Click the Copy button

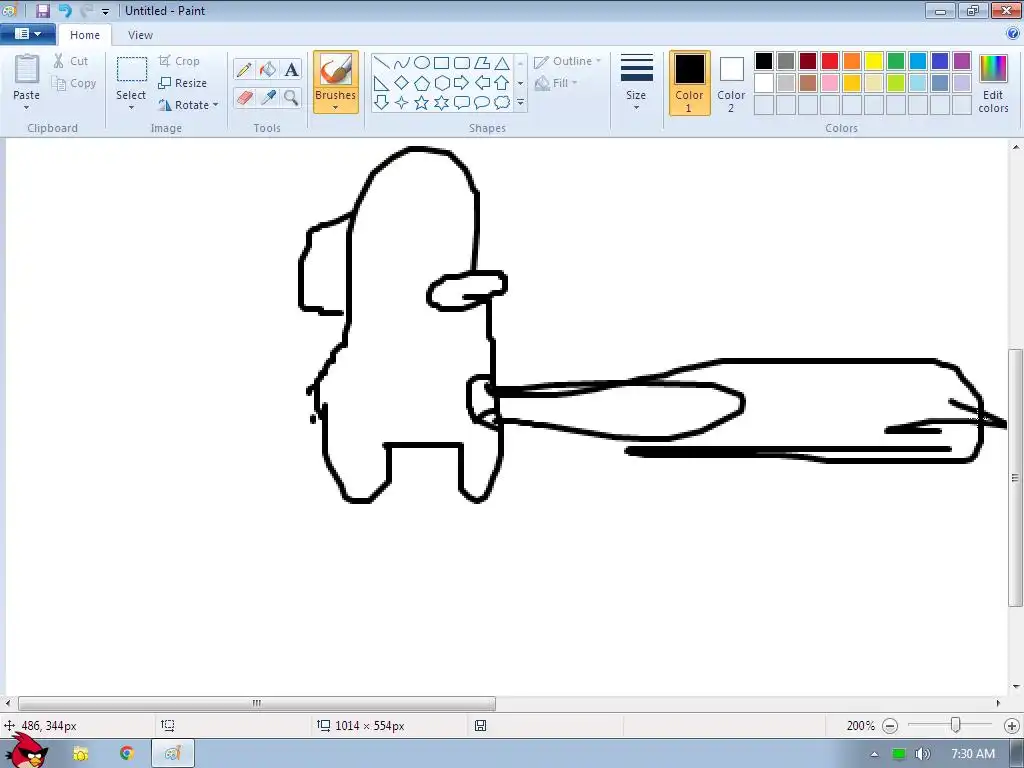[x=74, y=83]
